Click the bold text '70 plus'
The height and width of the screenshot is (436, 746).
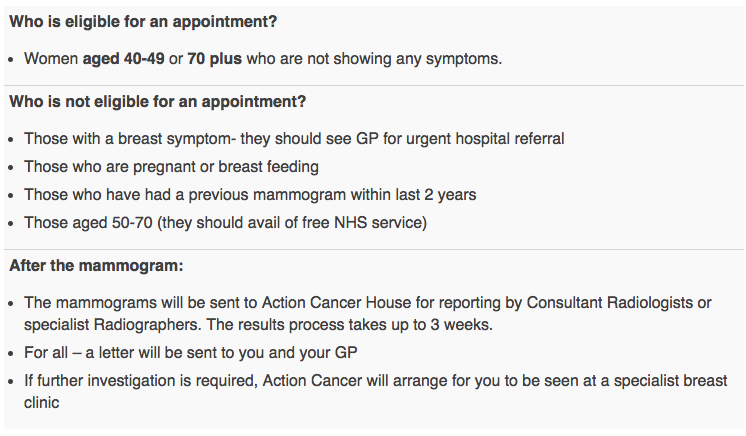(214, 59)
